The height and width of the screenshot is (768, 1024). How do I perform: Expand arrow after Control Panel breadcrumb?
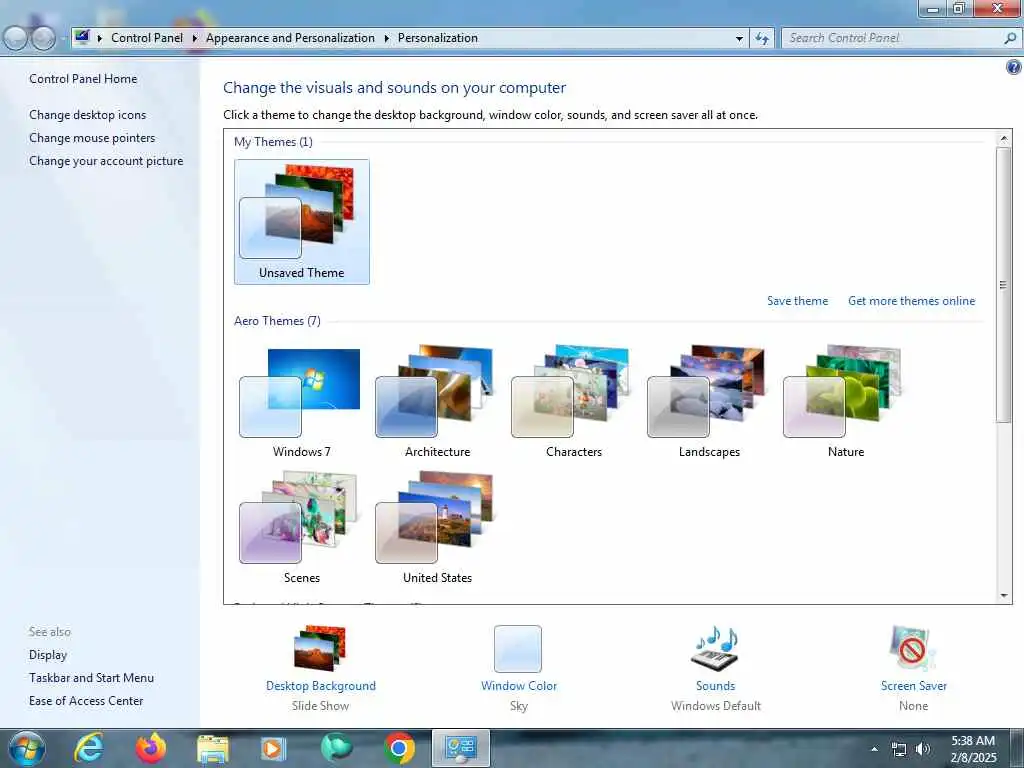click(x=195, y=39)
